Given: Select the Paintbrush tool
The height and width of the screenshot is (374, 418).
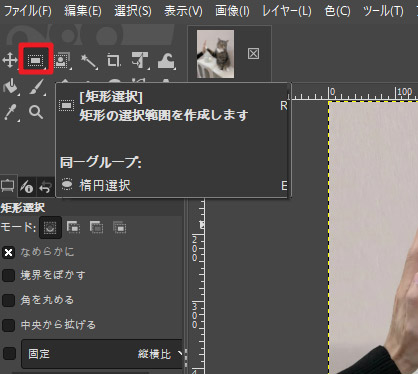Looking at the screenshot, I should click(x=36, y=87).
